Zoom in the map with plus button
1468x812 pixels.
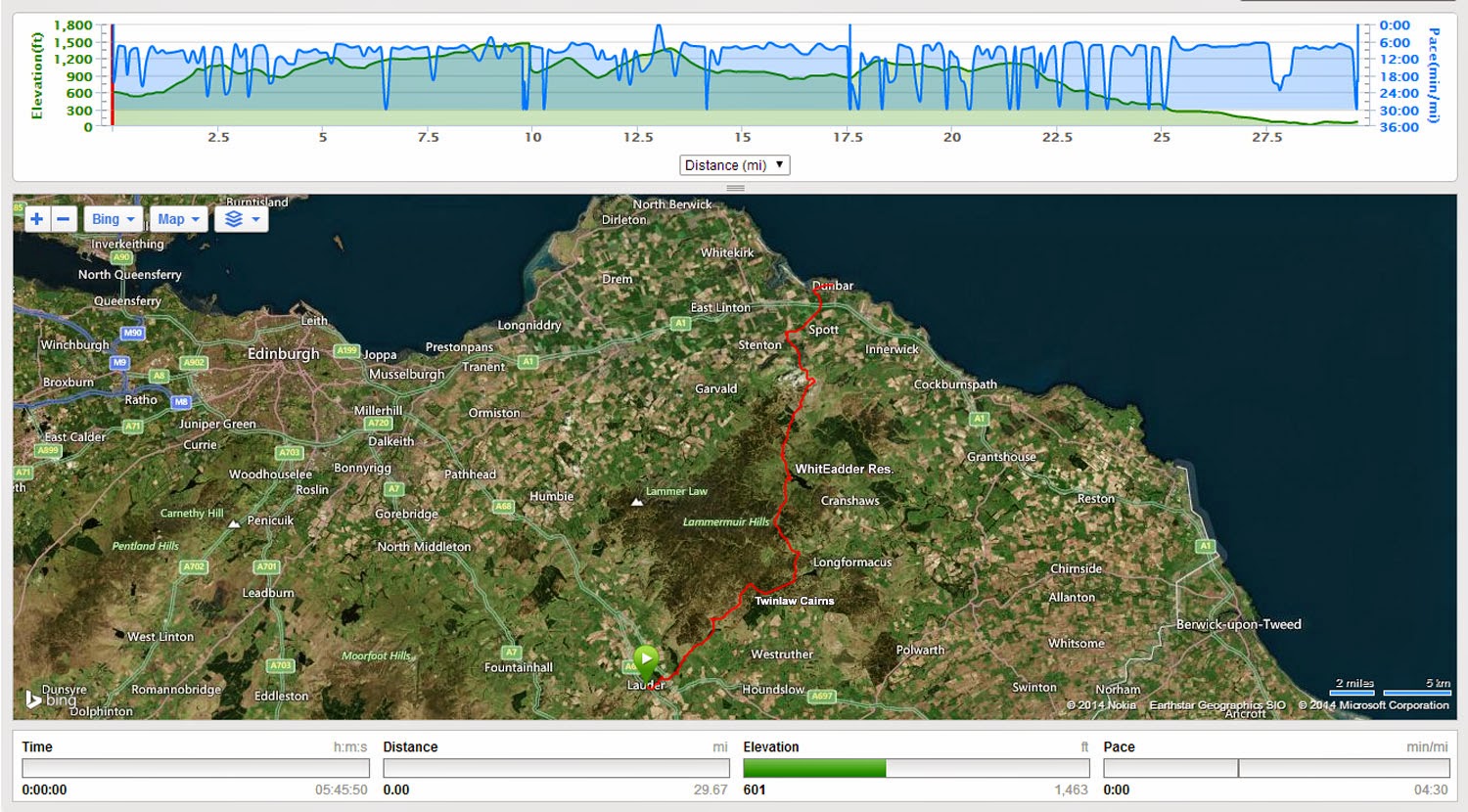pyautogui.click(x=36, y=219)
